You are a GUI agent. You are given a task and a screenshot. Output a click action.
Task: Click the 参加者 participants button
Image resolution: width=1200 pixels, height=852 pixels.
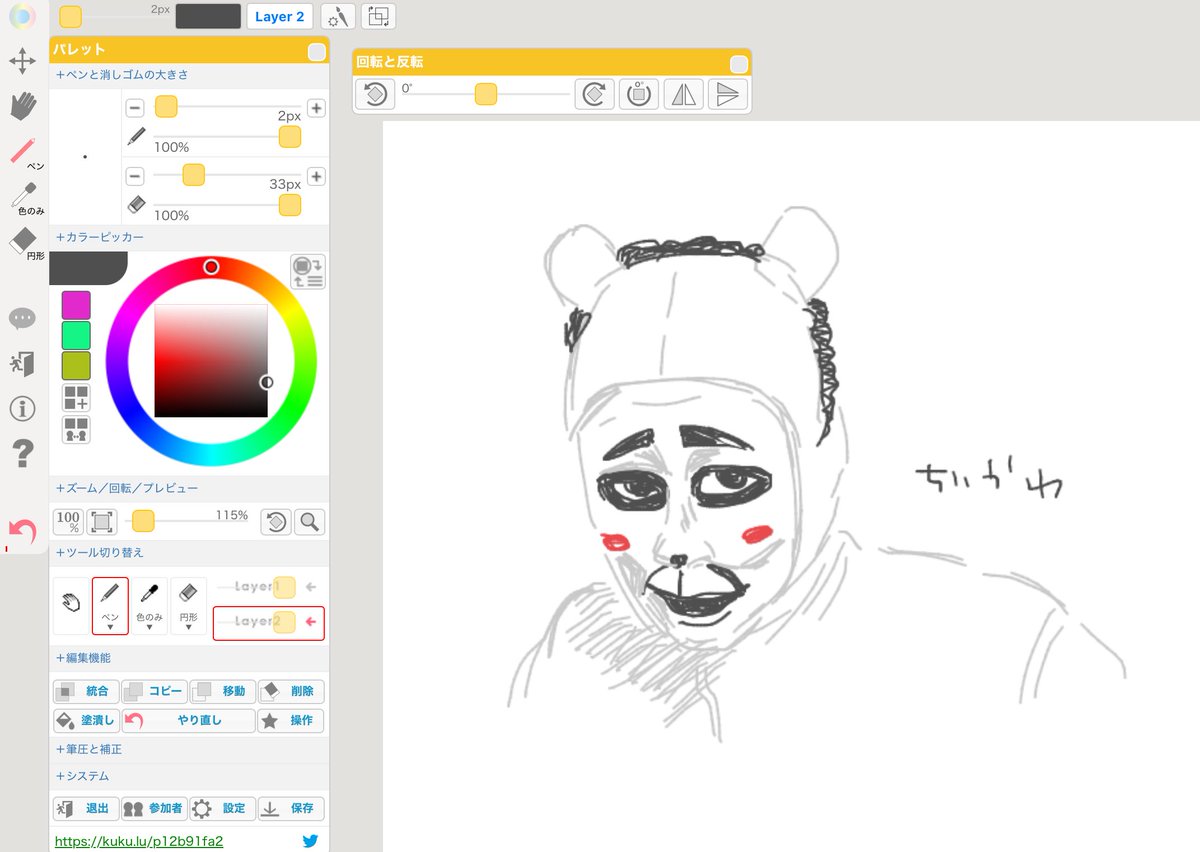154,808
